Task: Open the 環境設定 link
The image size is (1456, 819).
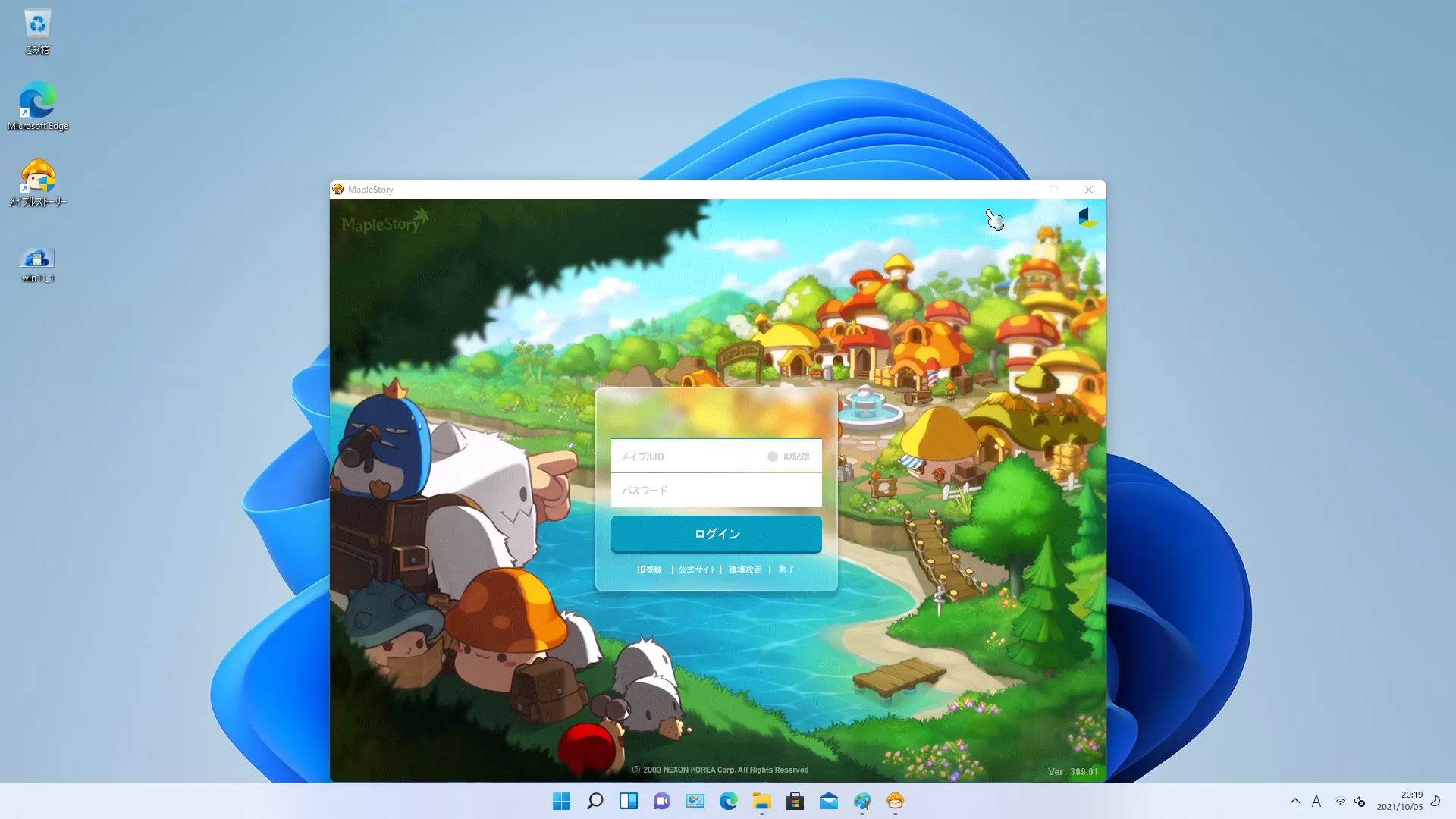Action: pos(745,570)
